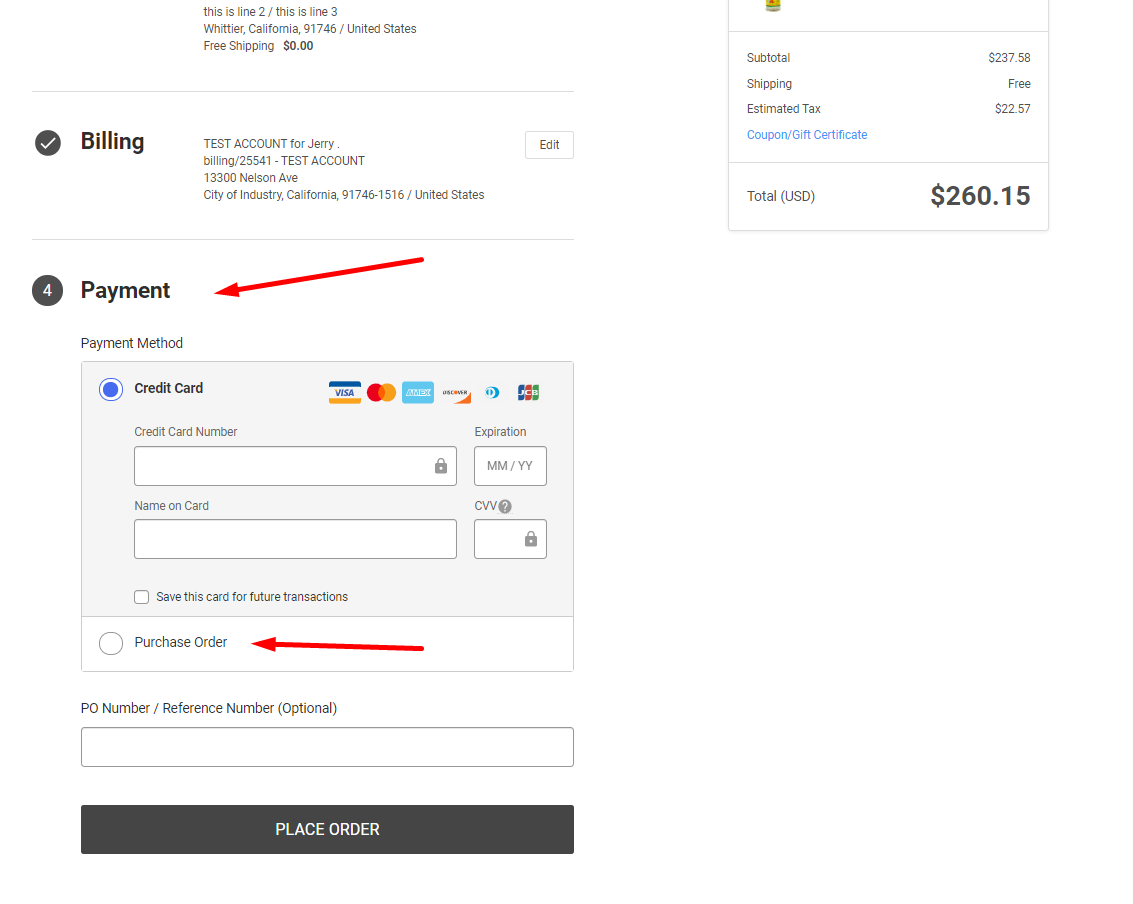Focus the PO Number / Reference Number field
1133x904 pixels.
(327, 747)
